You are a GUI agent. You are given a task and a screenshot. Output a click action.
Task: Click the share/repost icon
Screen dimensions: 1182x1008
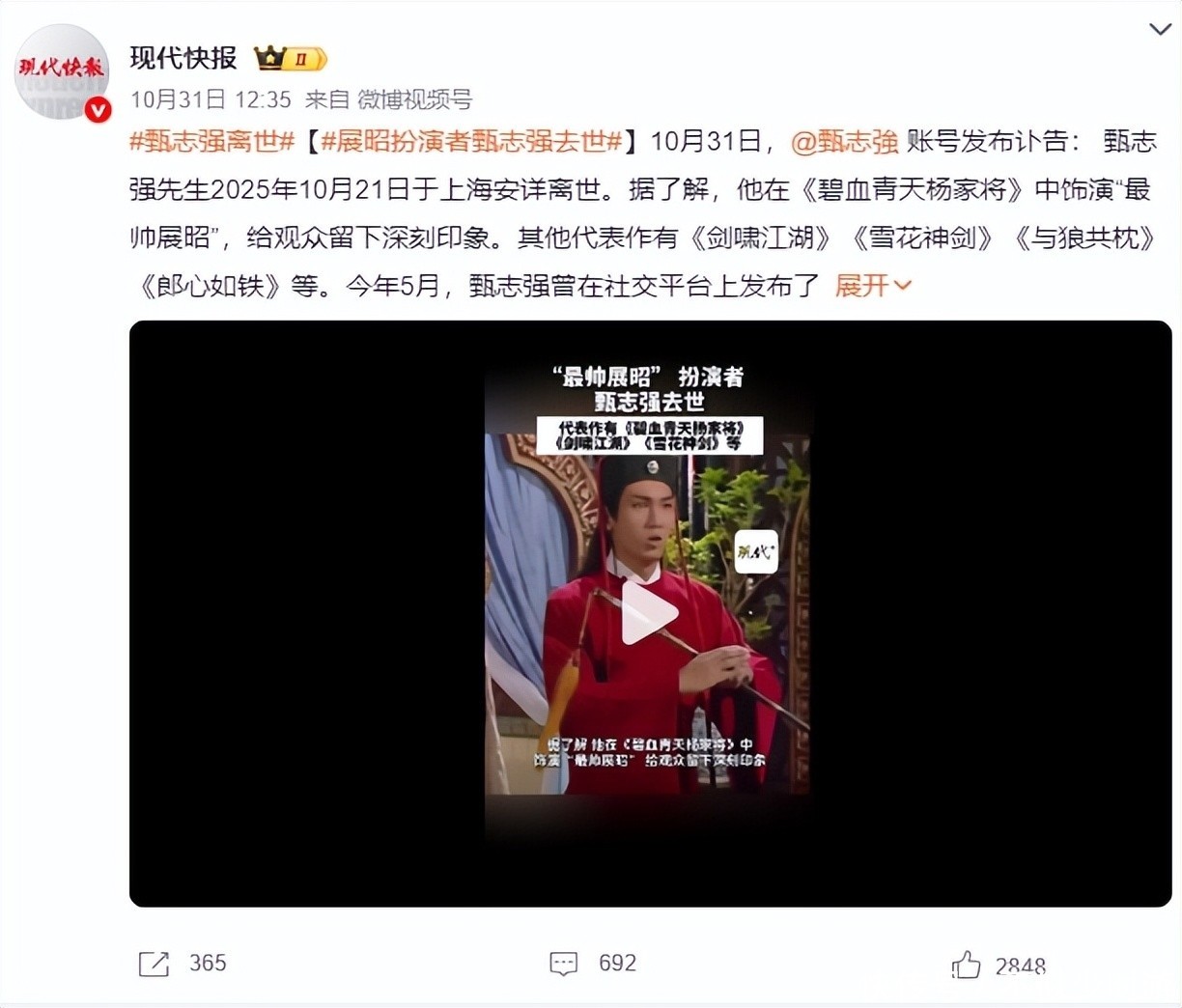[x=154, y=963]
